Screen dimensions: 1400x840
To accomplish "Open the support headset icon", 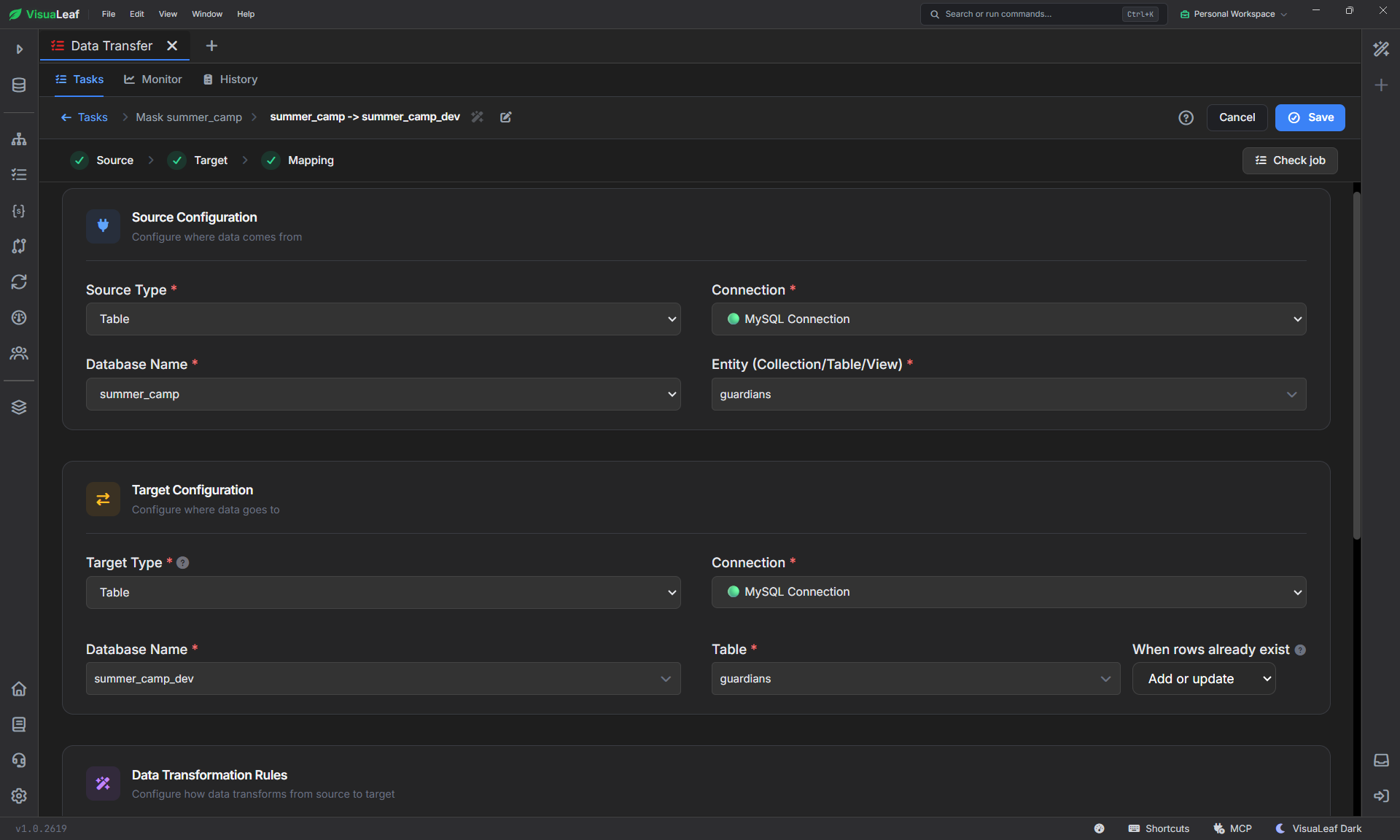I will 19,760.
